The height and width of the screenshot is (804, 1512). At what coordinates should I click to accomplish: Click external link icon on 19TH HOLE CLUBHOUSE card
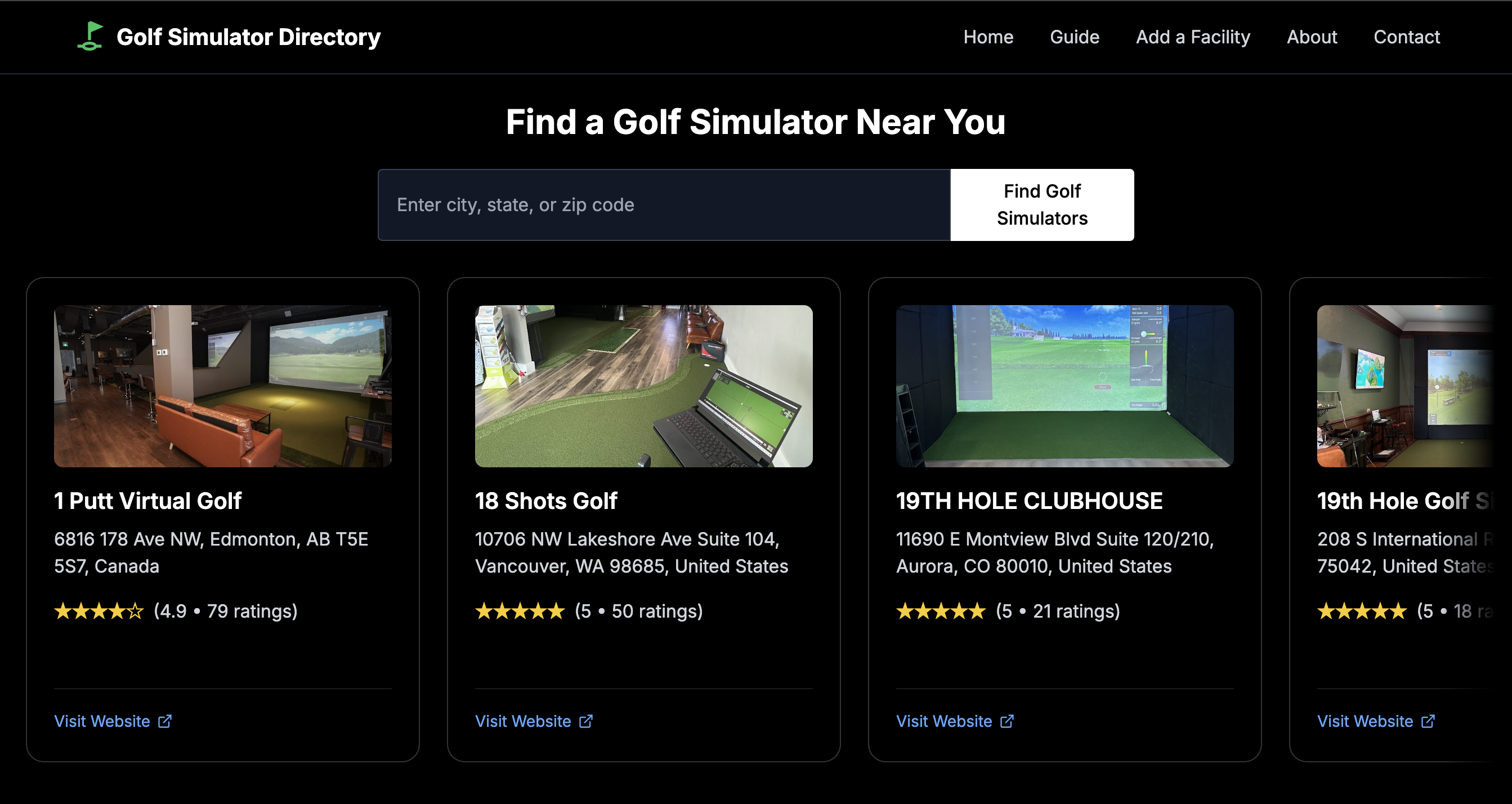click(1006, 721)
